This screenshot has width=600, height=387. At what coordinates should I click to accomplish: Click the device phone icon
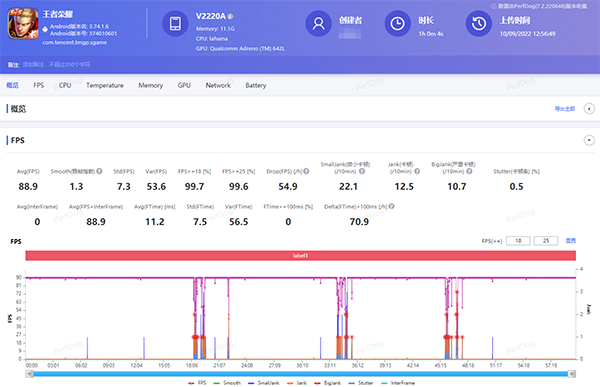click(175, 23)
